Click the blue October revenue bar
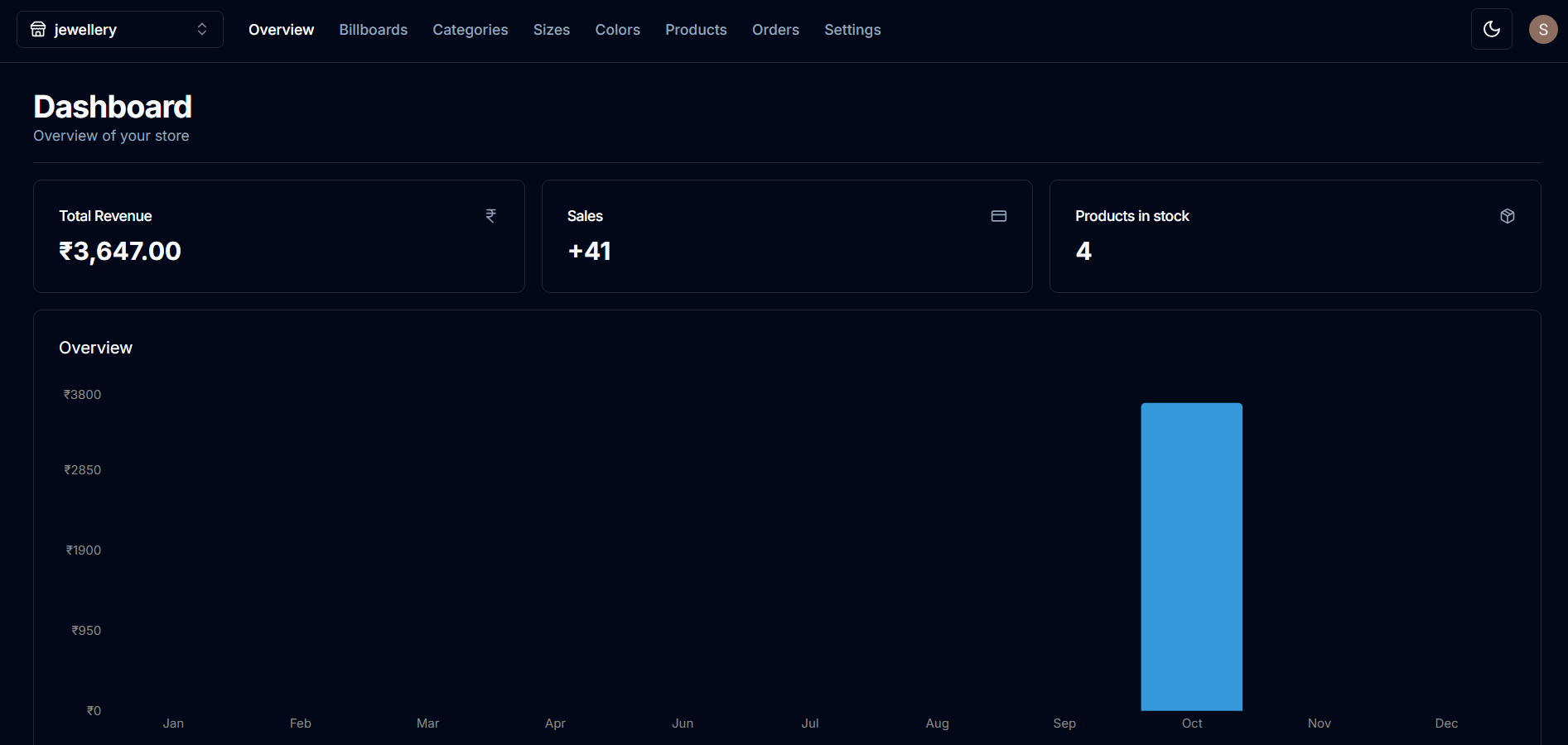Screen dimensions: 1568x745 1191,556
